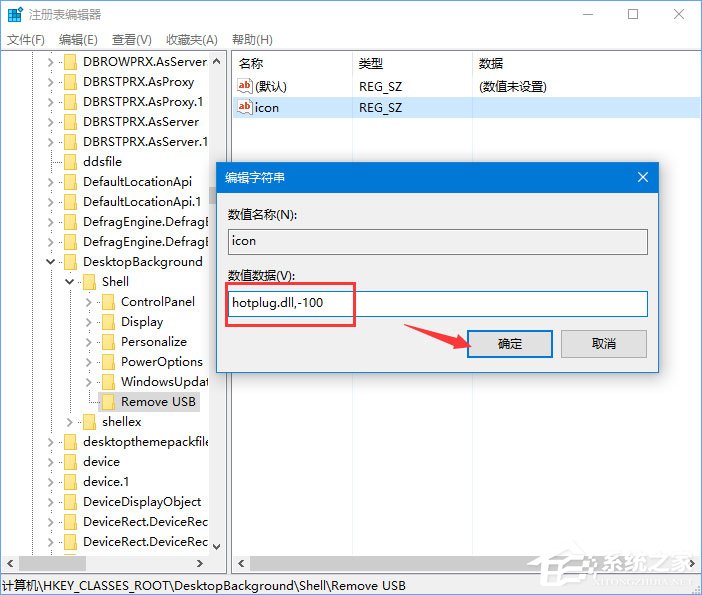Open the 编辑(E) menu
The width and height of the screenshot is (702, 595).
pyautogui.click(x=78, y=40)
